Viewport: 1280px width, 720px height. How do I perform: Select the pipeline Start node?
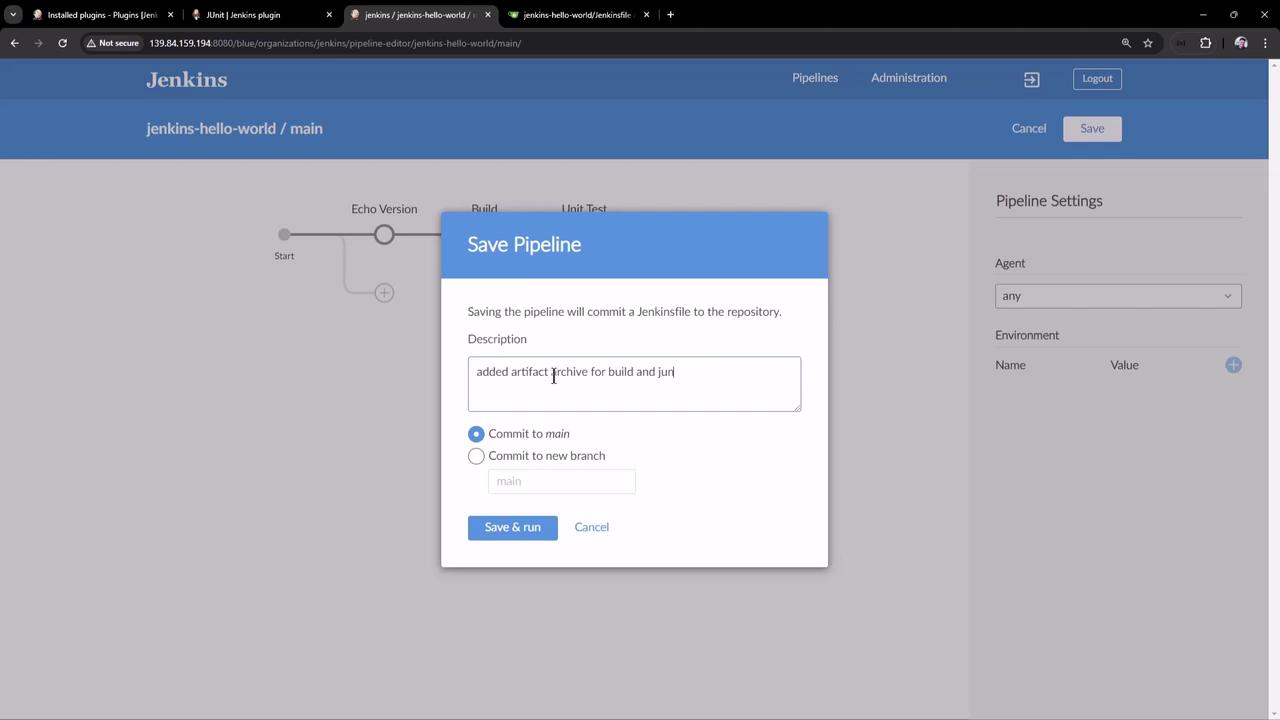click(x=284, y=235)
